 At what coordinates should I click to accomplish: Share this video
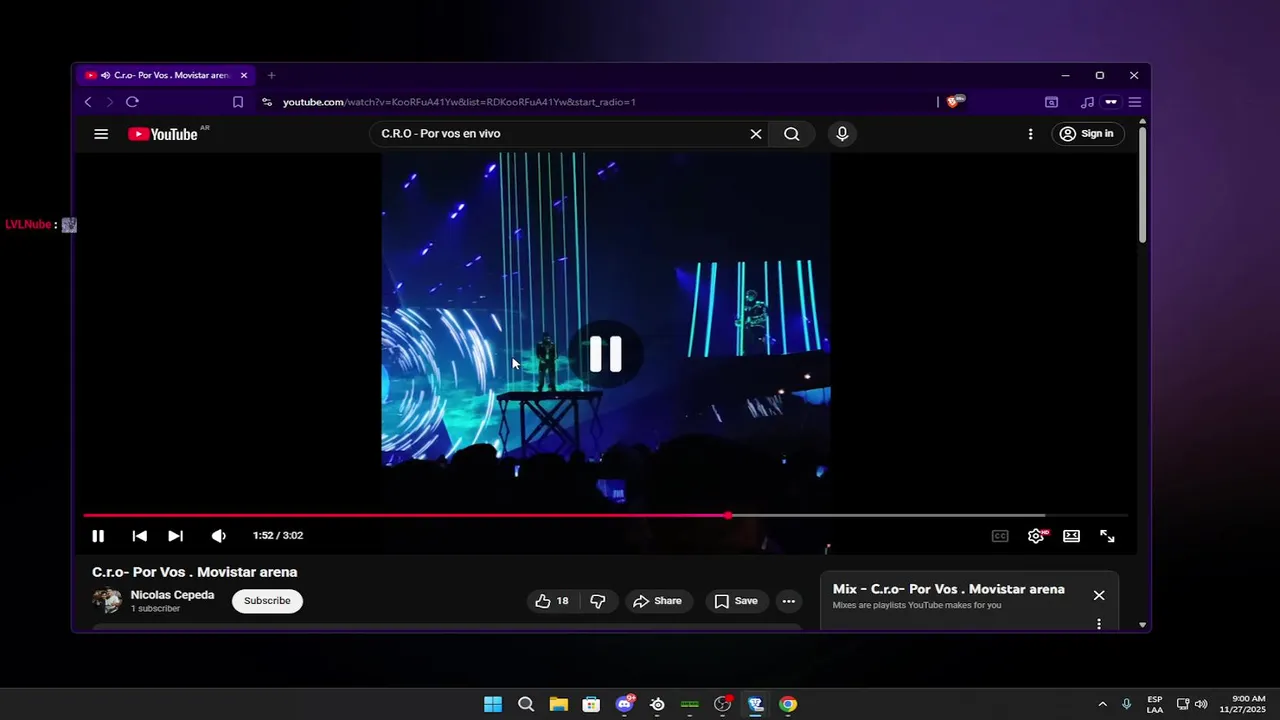(657, 601)
